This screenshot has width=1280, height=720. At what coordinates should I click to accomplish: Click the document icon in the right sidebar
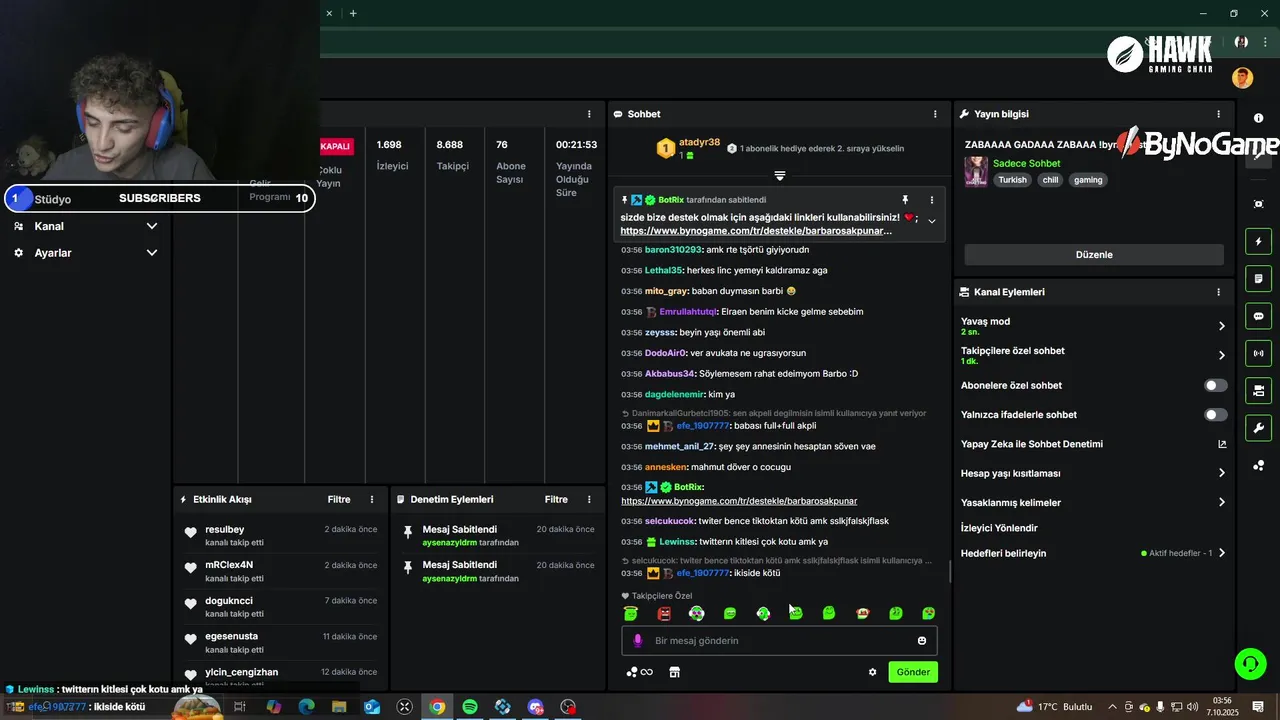pyautogui.click(x=1258, y=278)
